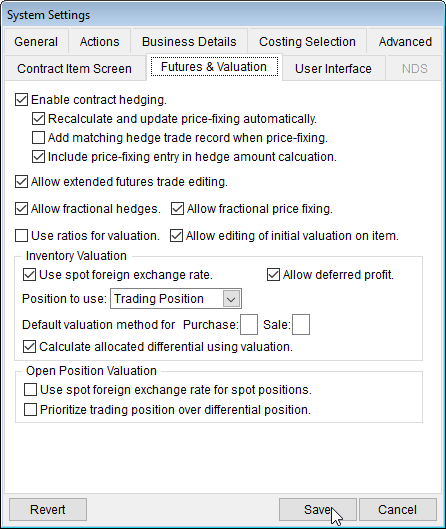This screenshot has height=529, width=446.
Task: Enable spot foreign exchange rate for spot positions
Action: (x=30, y=390)
